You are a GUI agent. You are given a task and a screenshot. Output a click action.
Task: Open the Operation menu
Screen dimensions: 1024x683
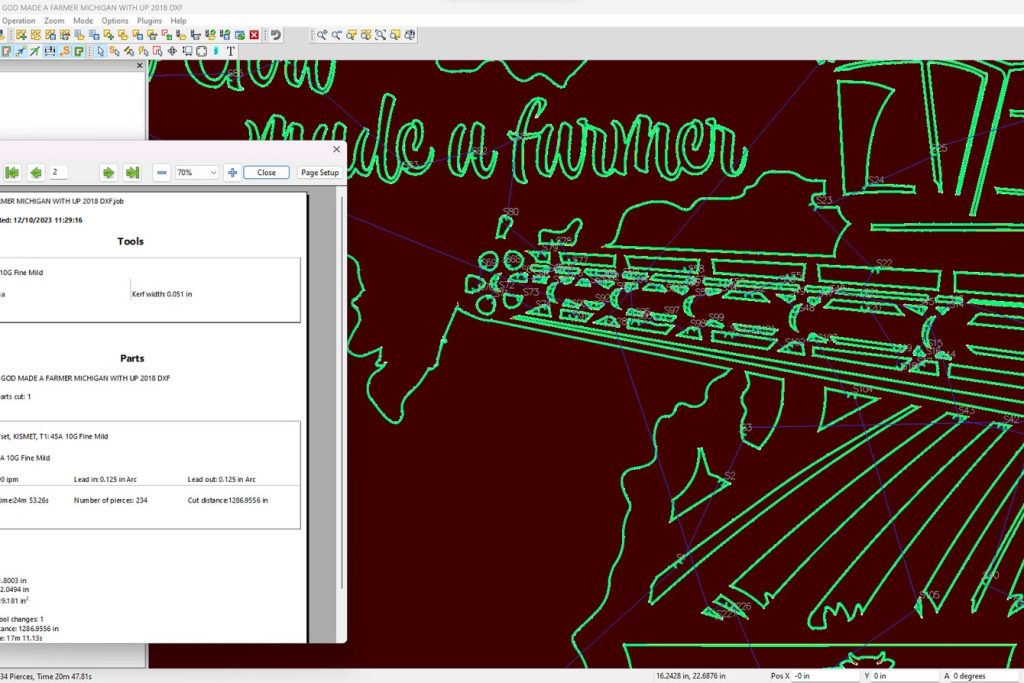click(18, 20)
